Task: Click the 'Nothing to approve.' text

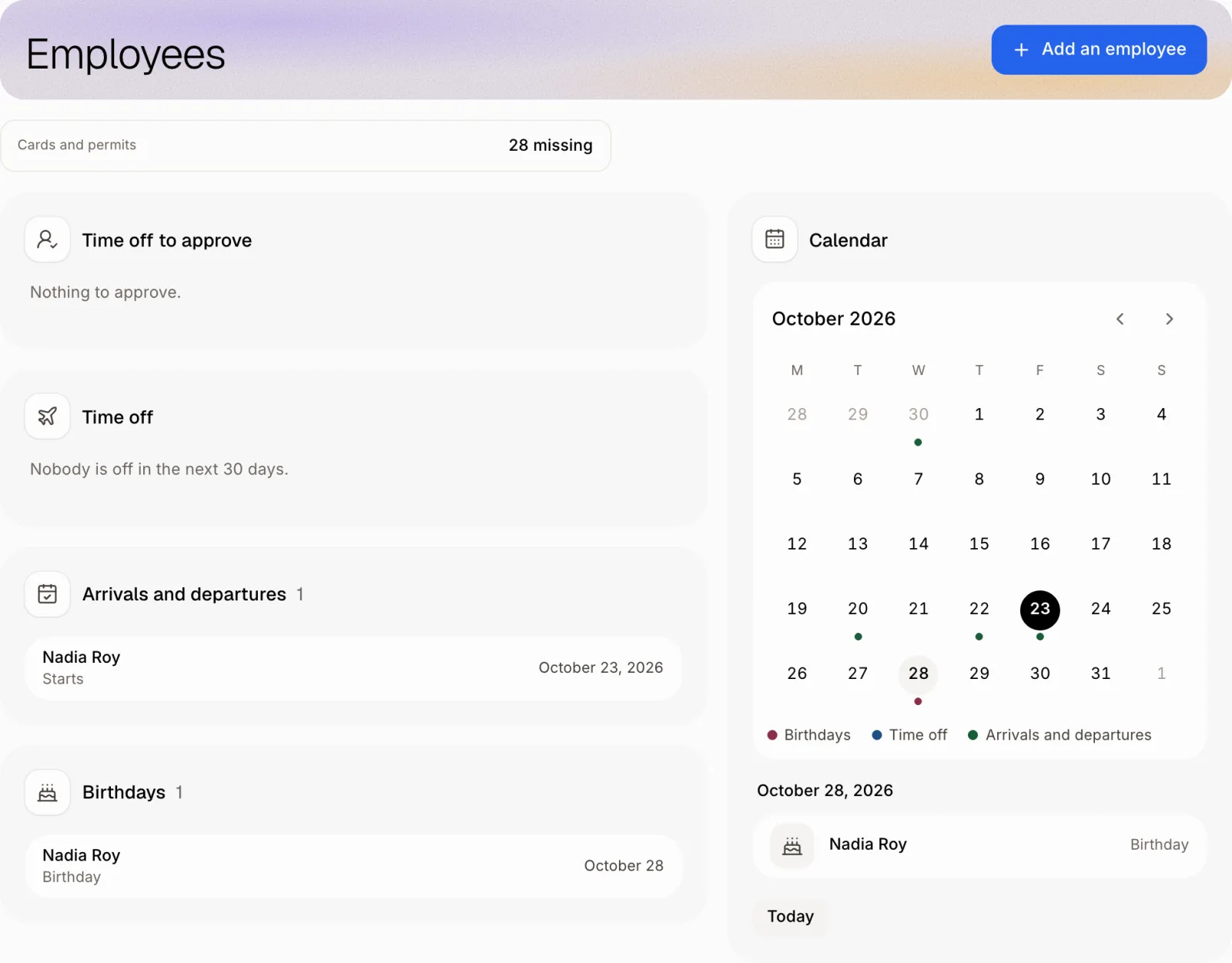Action: [x=105, y=293]
